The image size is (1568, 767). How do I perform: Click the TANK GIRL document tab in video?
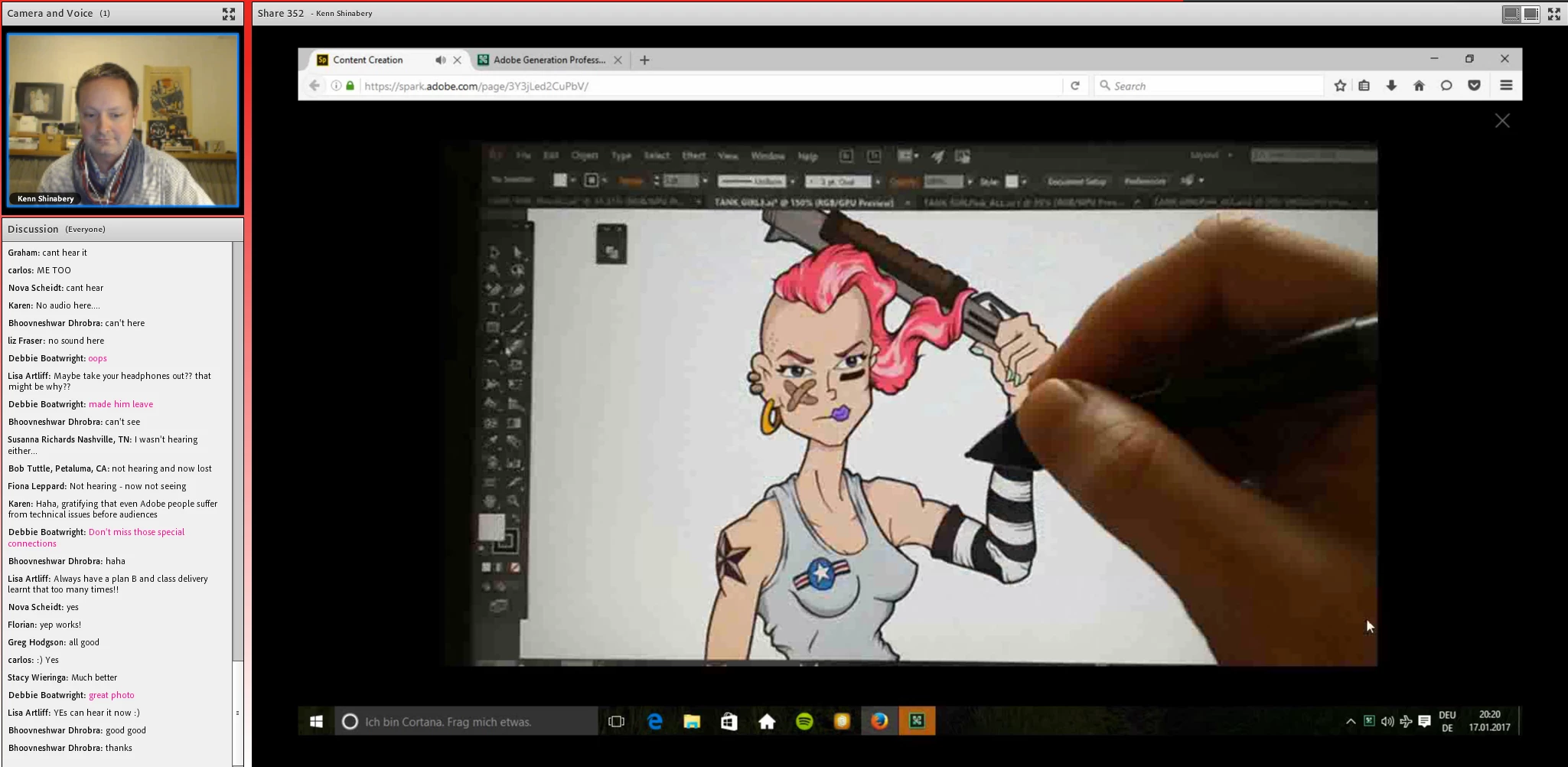pos(804,203)
